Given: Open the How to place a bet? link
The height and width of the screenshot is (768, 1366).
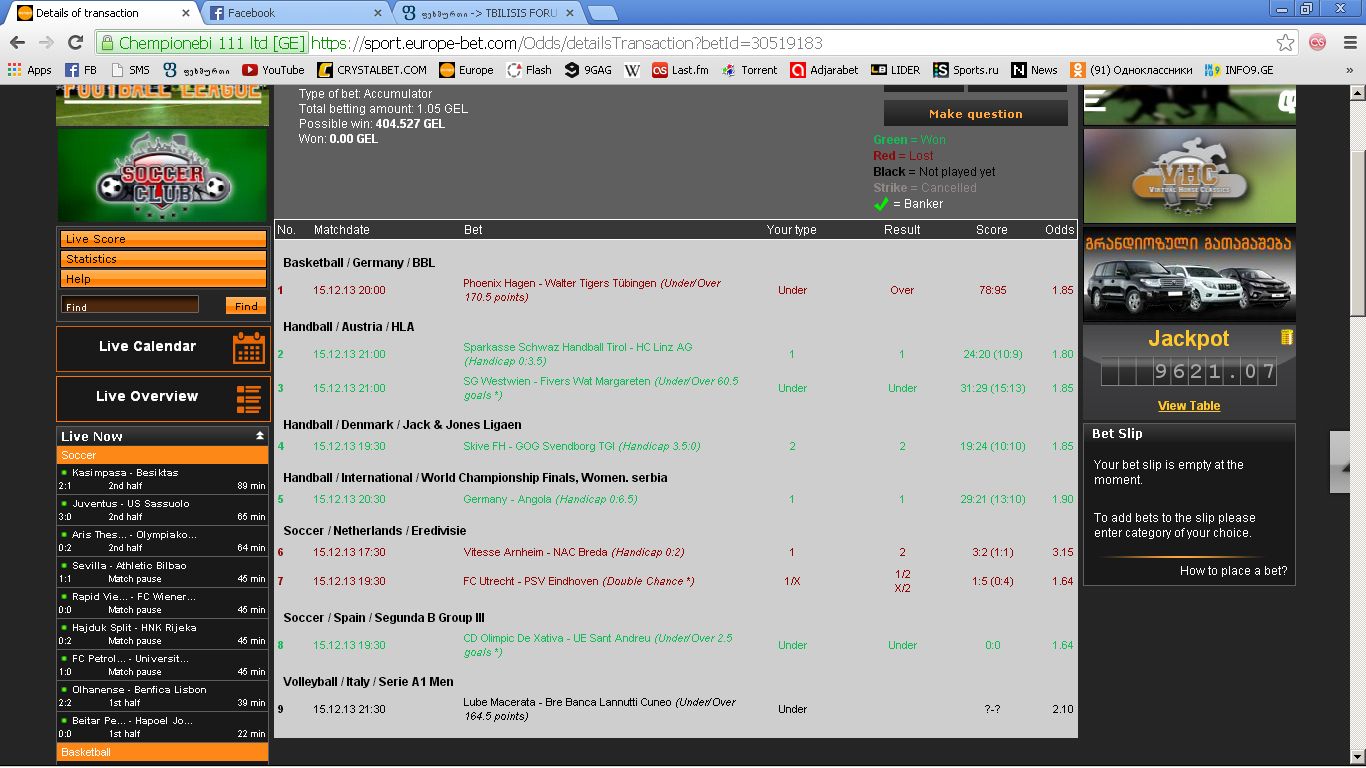Looking at the screenshot, I should (1233, 571).
